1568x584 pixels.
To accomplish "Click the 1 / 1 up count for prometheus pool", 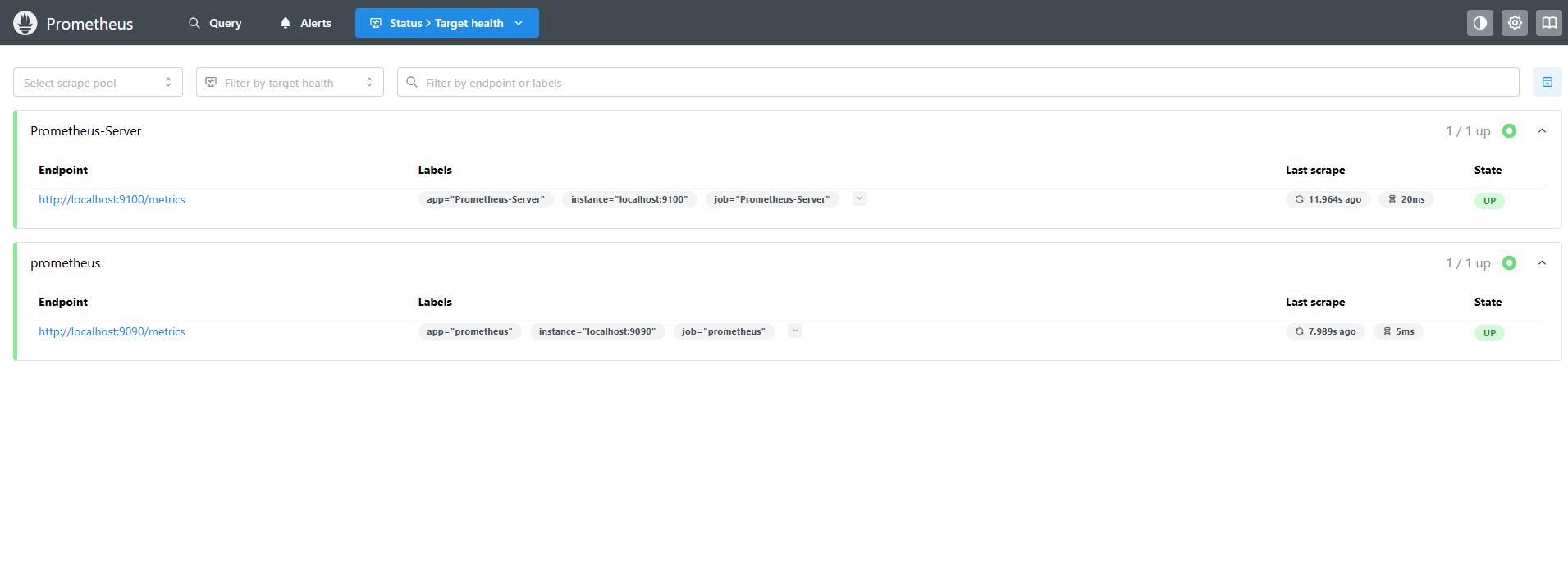I will (1468, 263).
